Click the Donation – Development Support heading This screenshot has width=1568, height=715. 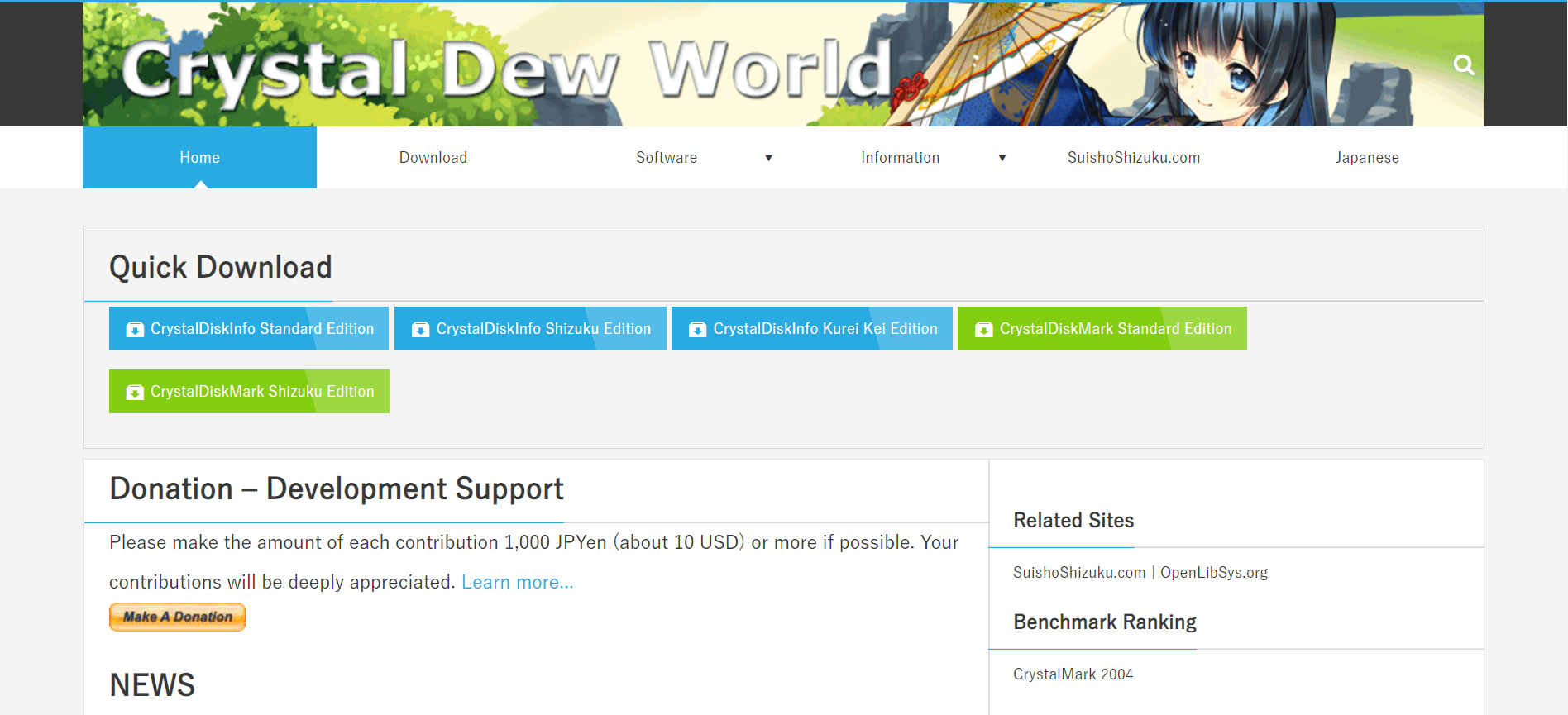point(337,489)
